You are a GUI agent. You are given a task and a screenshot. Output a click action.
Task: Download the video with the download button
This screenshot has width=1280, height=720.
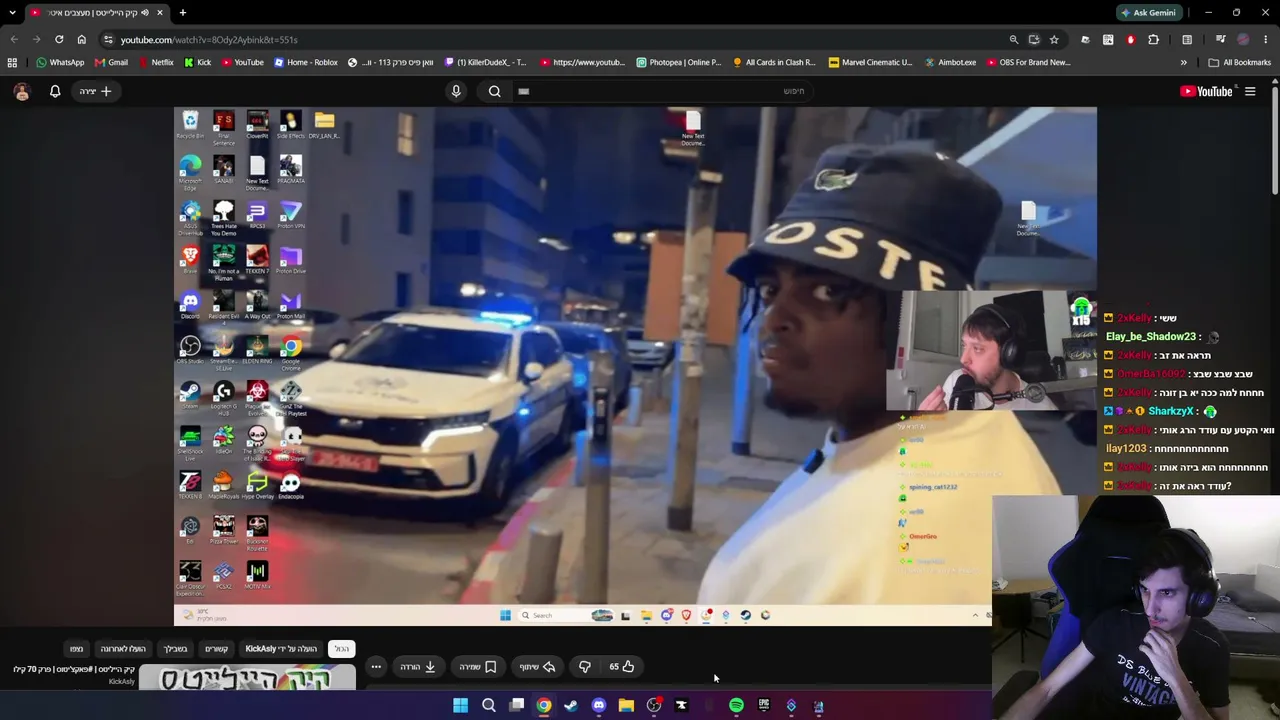(418, 666)
